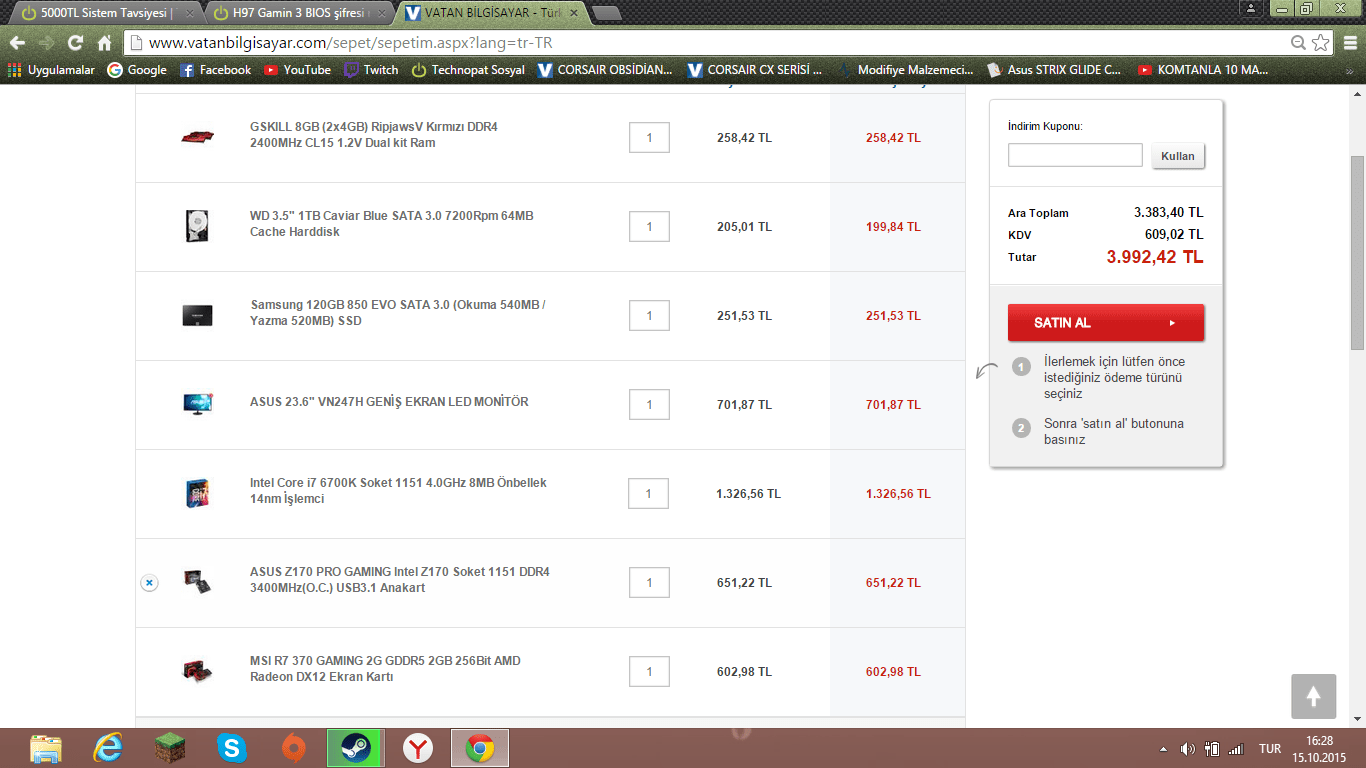Image resolution: width=1366 pixels, height=768 pixels.
Task: Open Steam from the taskbar
Action: 356,748
